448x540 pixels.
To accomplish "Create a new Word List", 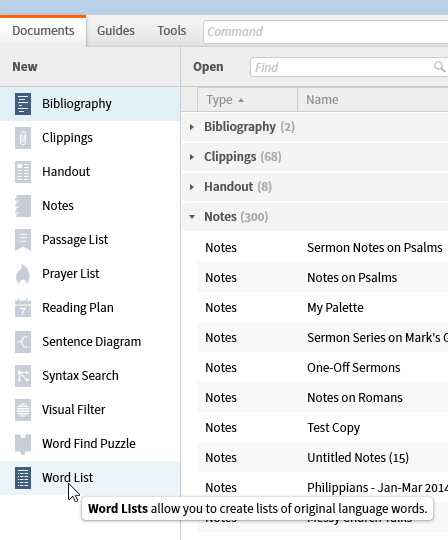I will coord(90,478).
